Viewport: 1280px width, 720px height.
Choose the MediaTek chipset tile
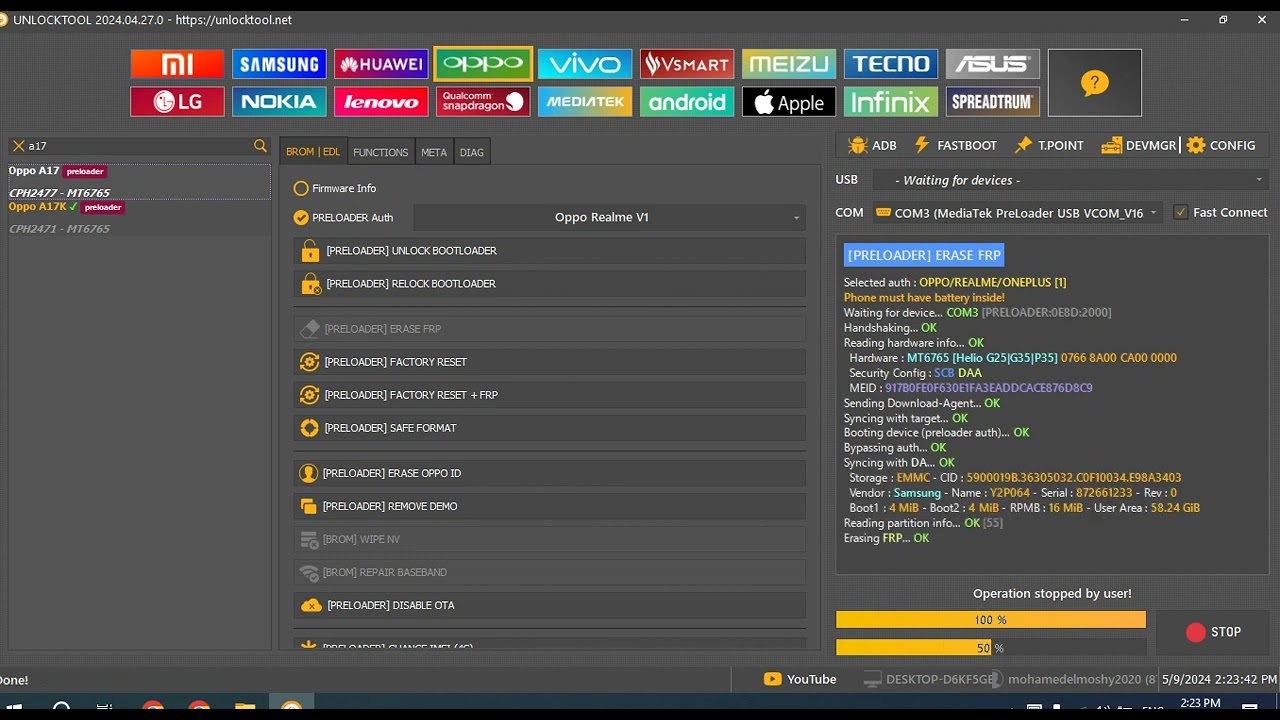(585, 101)
